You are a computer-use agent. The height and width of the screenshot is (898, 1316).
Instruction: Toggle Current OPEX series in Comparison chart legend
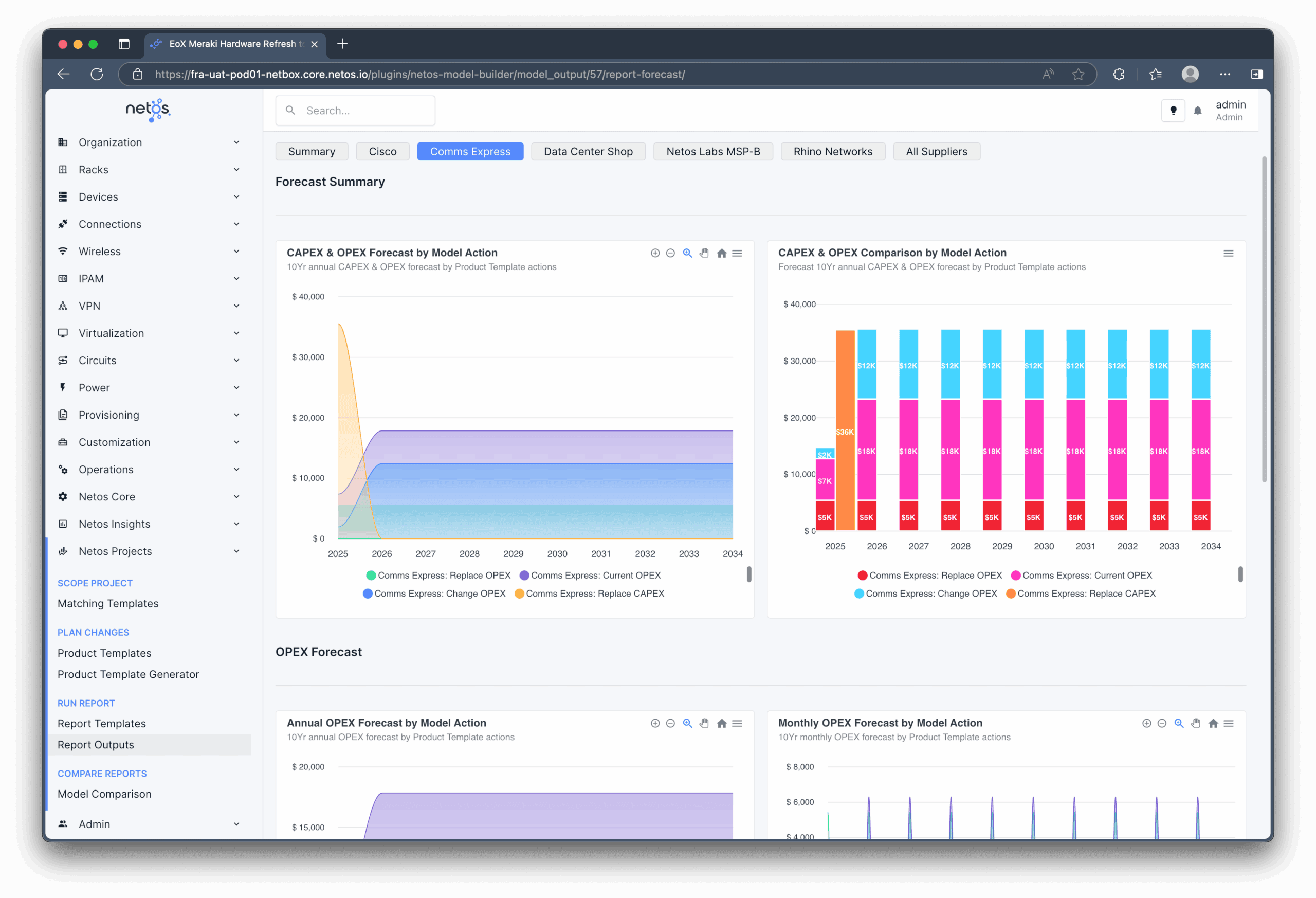[x=1082, y=576]
